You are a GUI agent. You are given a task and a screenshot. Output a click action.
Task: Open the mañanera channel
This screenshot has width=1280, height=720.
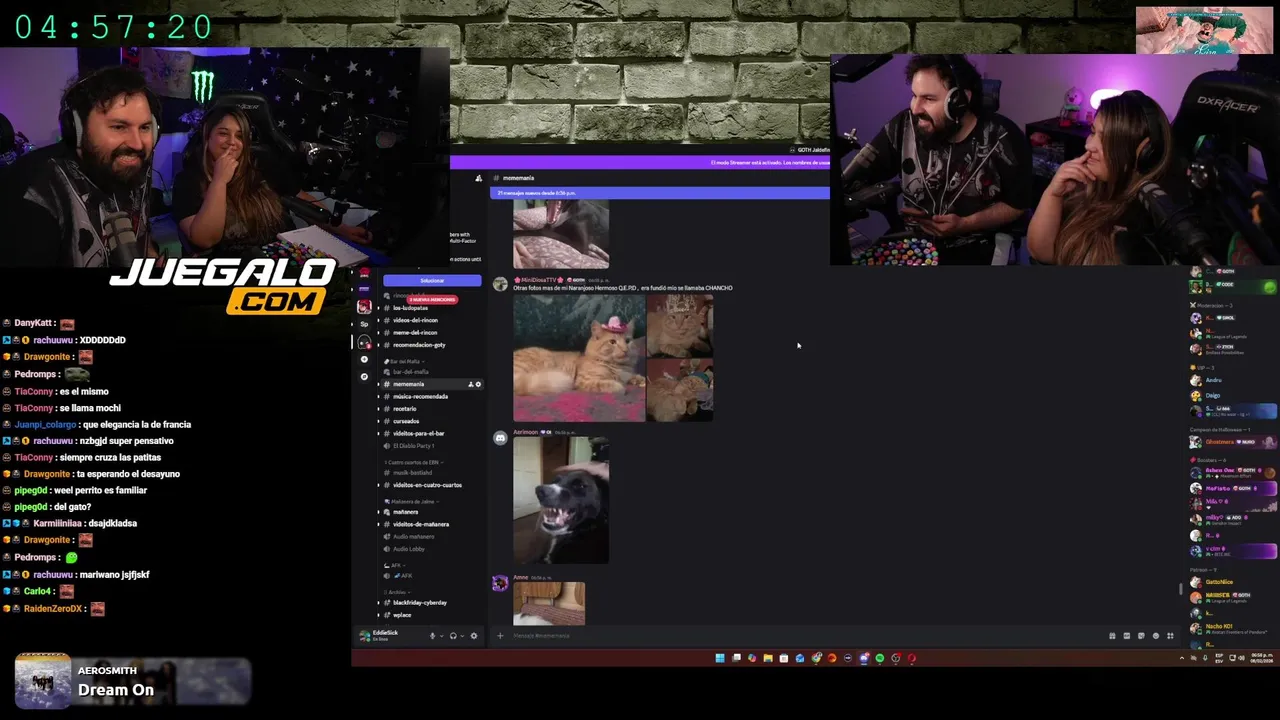pyautogui.click(x=405, y=512)
